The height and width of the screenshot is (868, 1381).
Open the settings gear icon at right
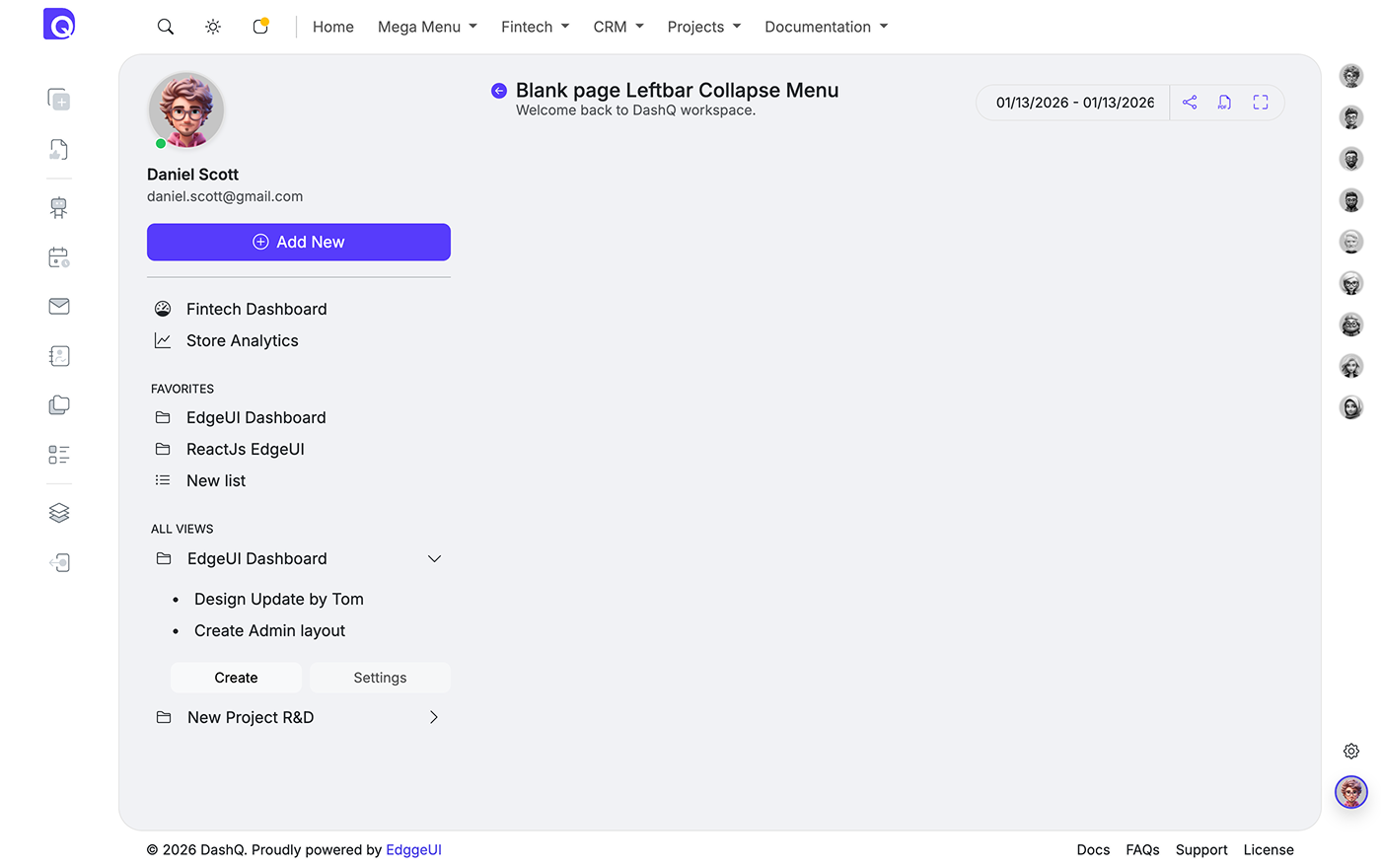1351,752
